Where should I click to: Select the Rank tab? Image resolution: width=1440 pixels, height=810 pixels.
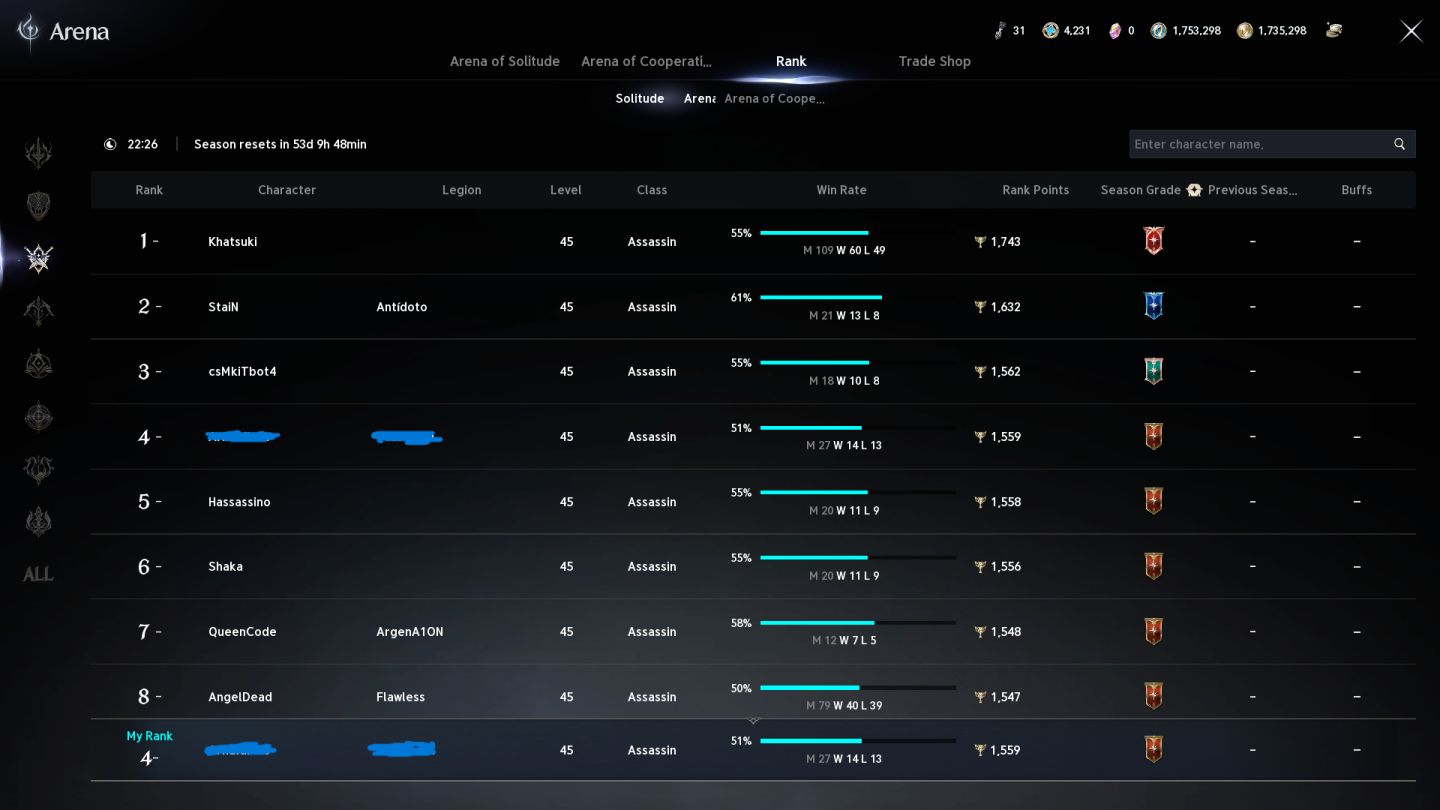coord(791,61)
